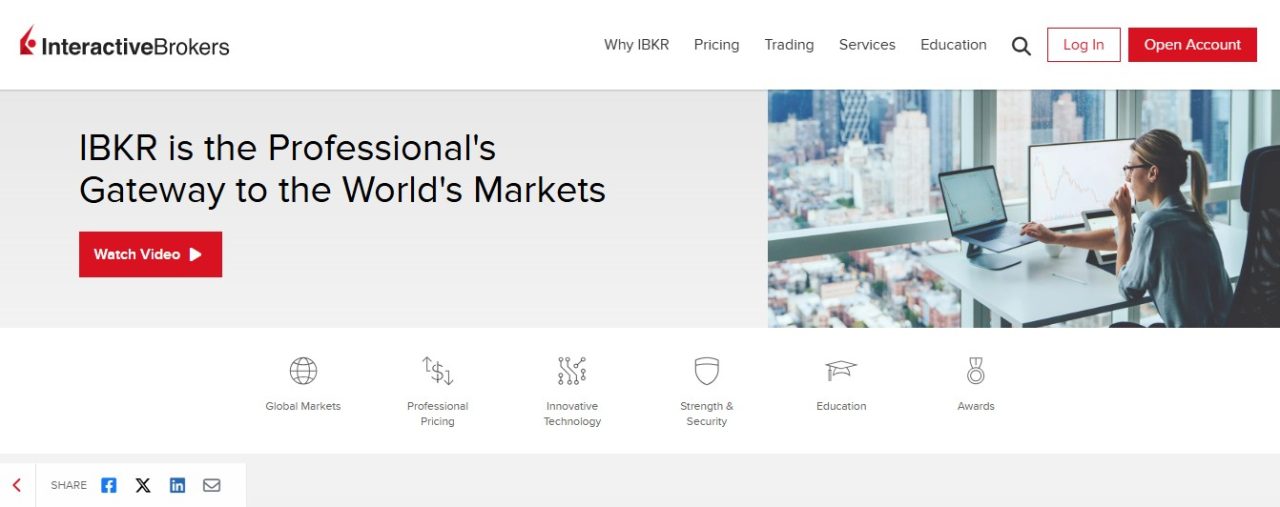Click the Open Account button

pyautogui.click(x=1193, y=45)
